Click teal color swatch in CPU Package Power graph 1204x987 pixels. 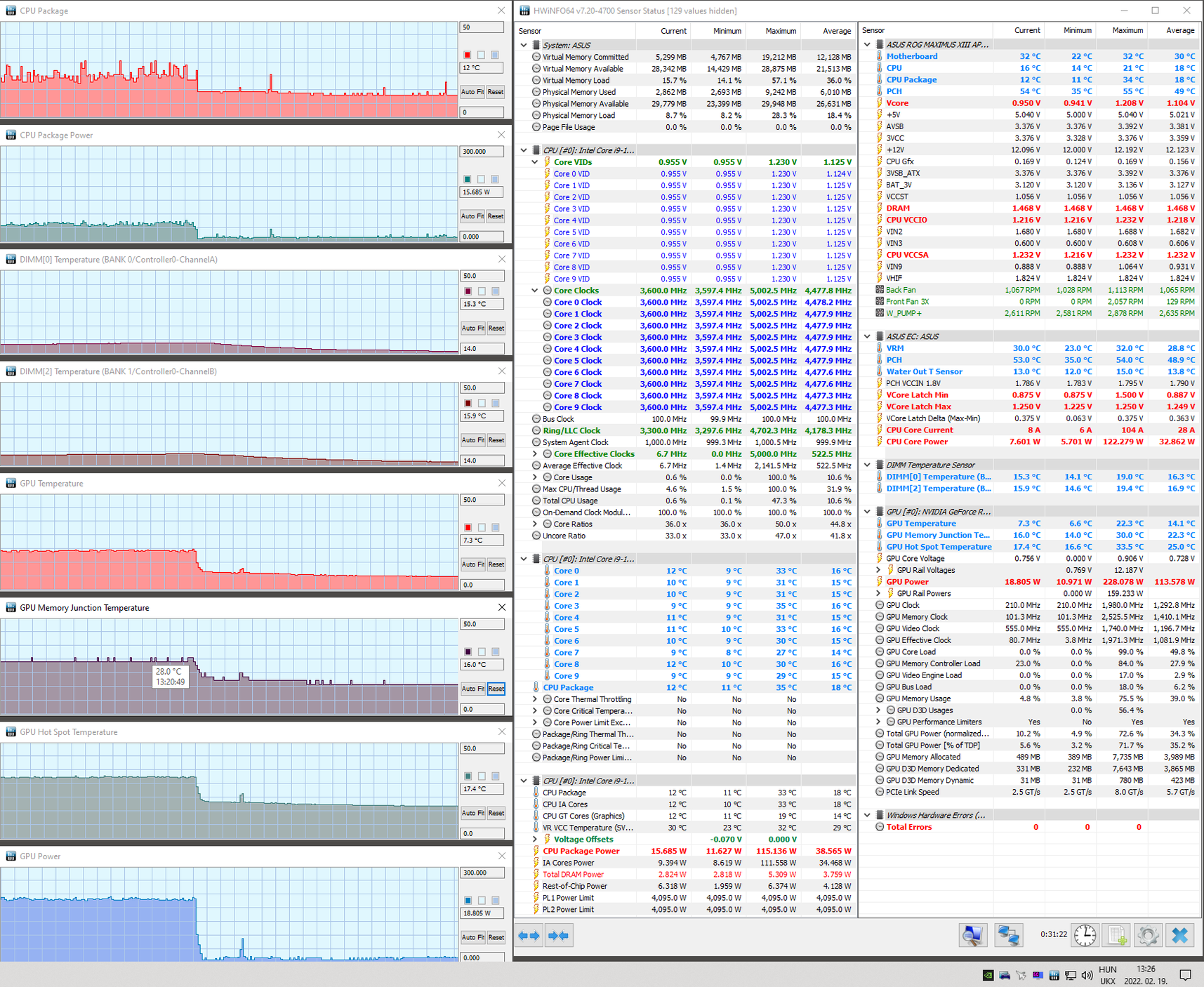pos(468,179)
